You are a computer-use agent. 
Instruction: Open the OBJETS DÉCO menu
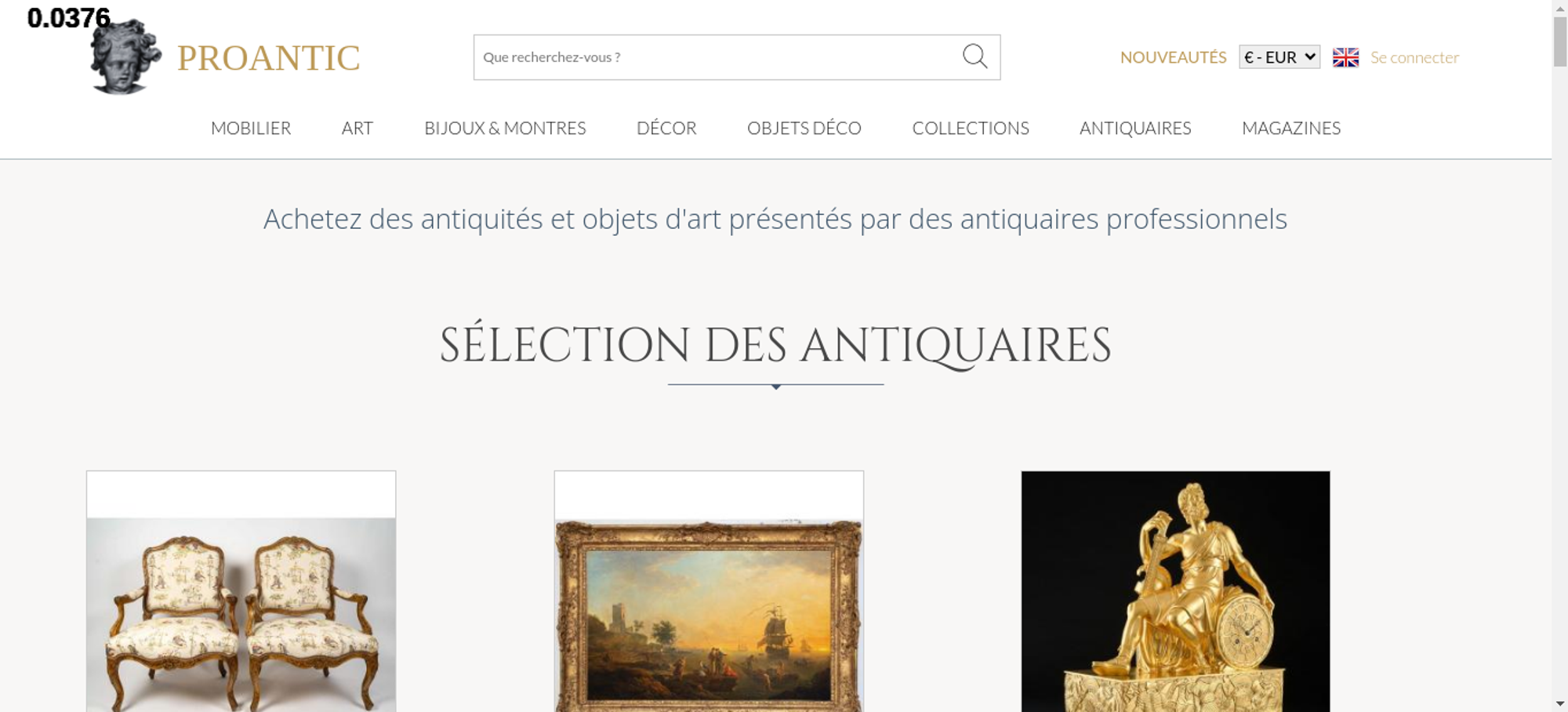[x=804, y=128]
